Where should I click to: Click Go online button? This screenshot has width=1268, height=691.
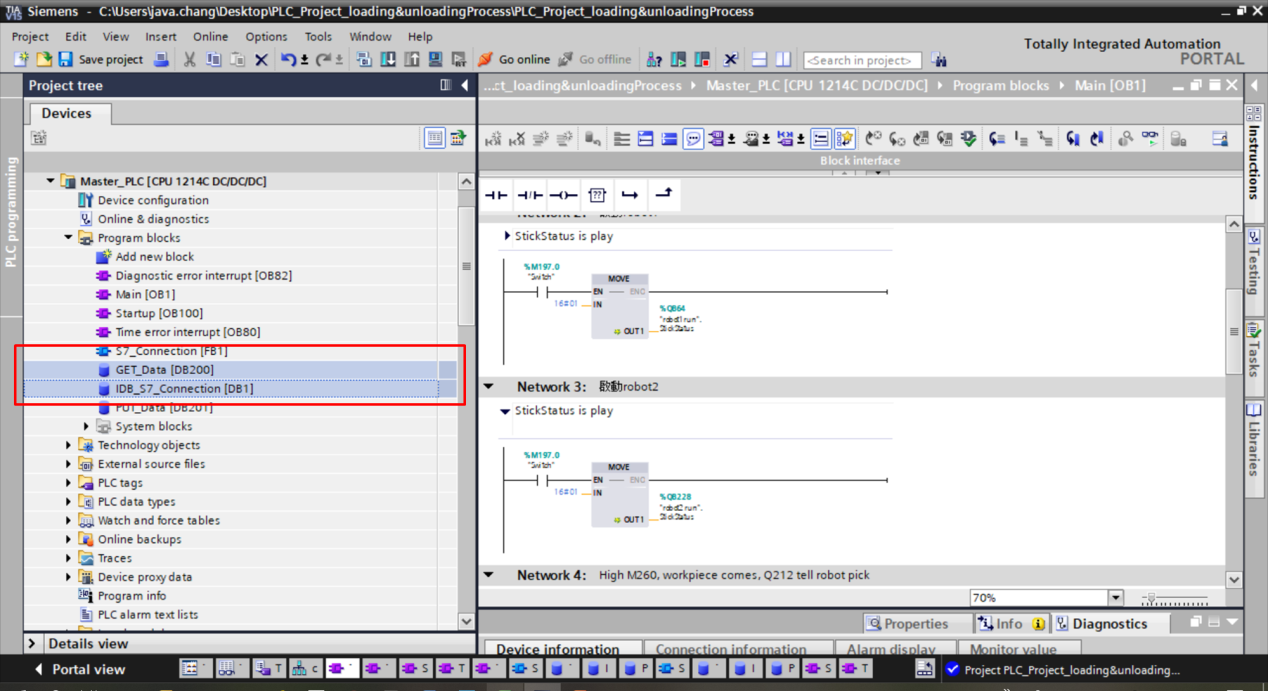coord(514,60)
